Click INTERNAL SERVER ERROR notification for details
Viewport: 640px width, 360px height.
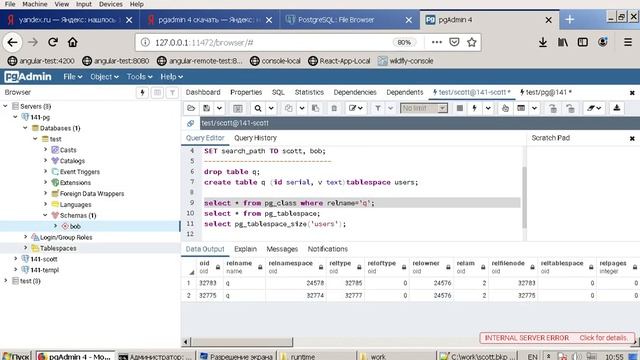(557, 338)
